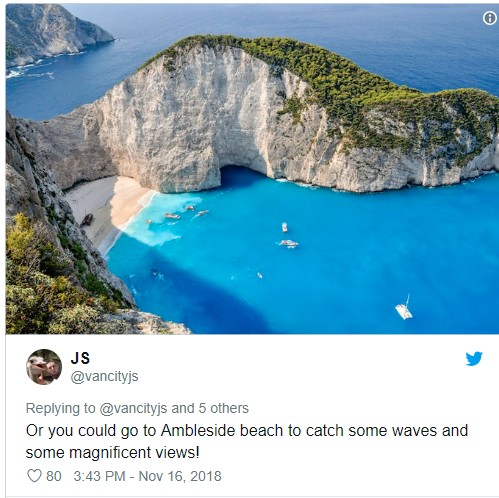The image size is (499, 498).
Task: Select the "some magnificent views!" tweet line
Action: (x=113, y=453)
